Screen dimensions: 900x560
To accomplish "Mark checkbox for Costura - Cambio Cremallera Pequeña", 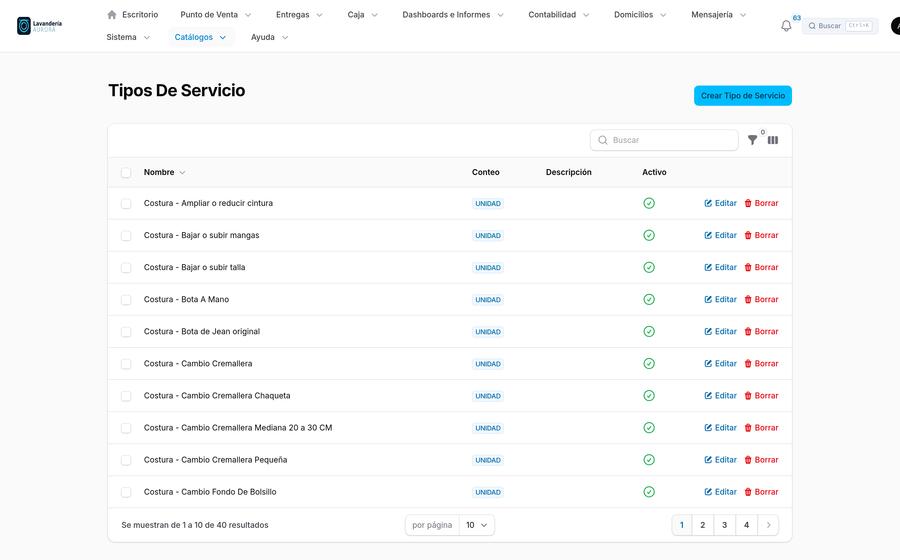I will pyautogui.click(x=126, y=460).
